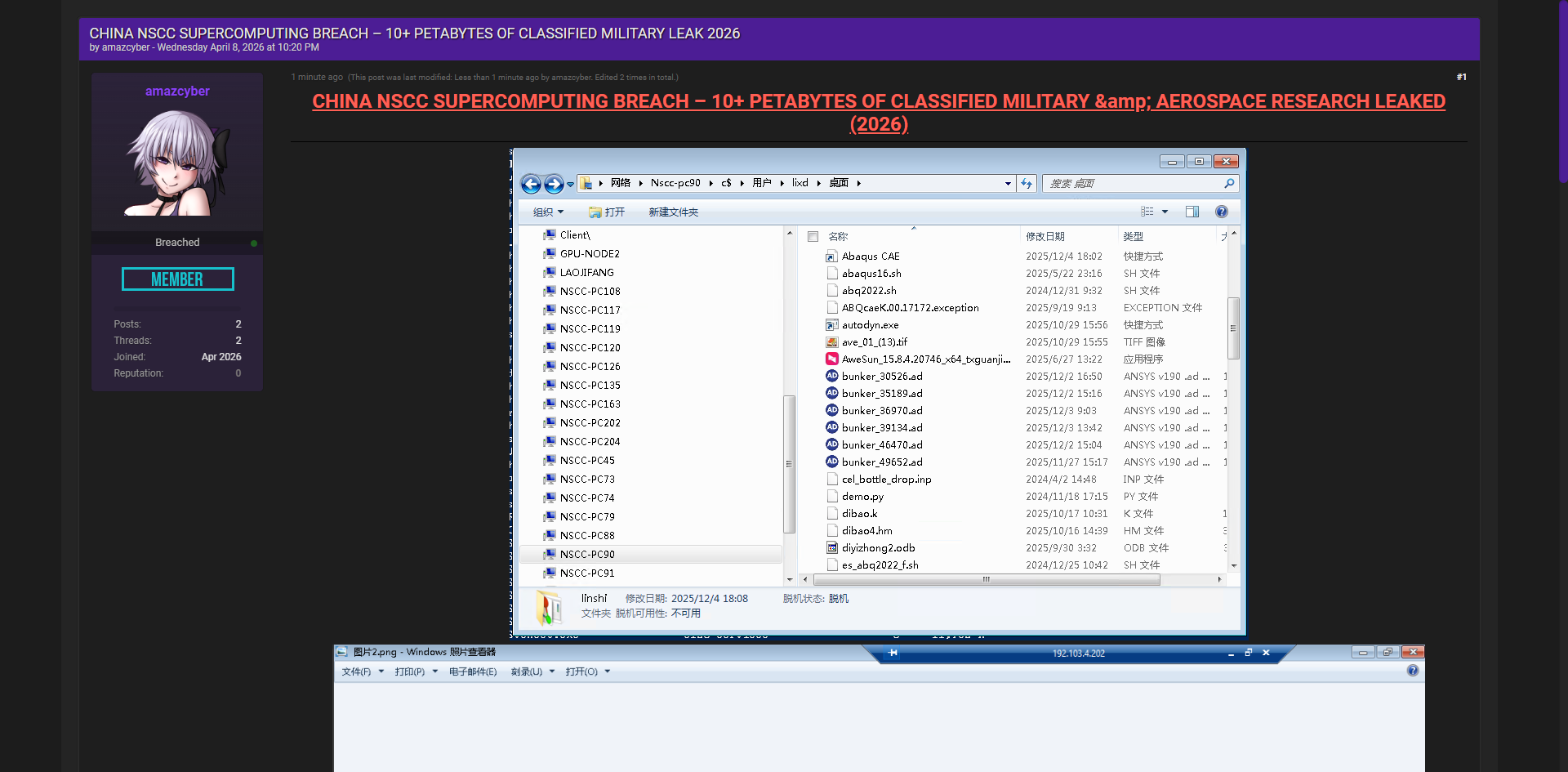Expand the view options dropdown arrow
Viewport: 1568px width, 772px height.
point(1165,212)
